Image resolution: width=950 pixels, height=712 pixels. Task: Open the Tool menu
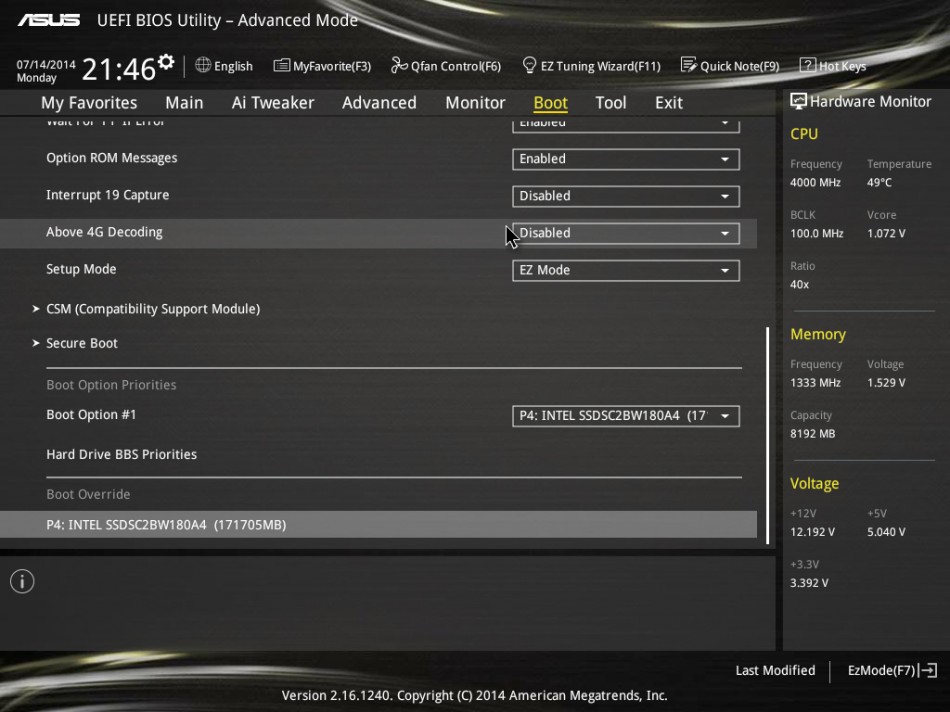coord(610,102)
